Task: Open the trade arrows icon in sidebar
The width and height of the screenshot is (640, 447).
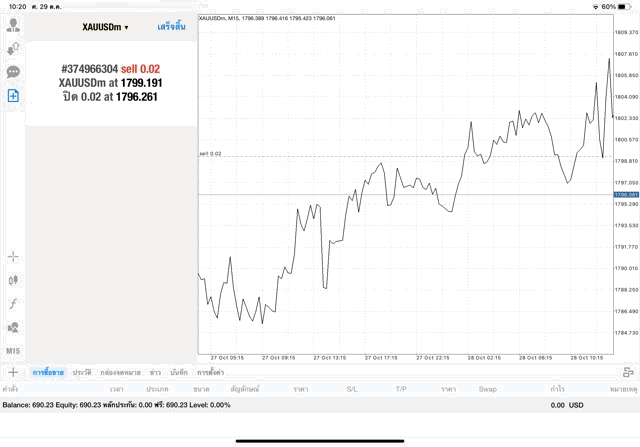Action: pyautogui.click(x=14, y=48)
